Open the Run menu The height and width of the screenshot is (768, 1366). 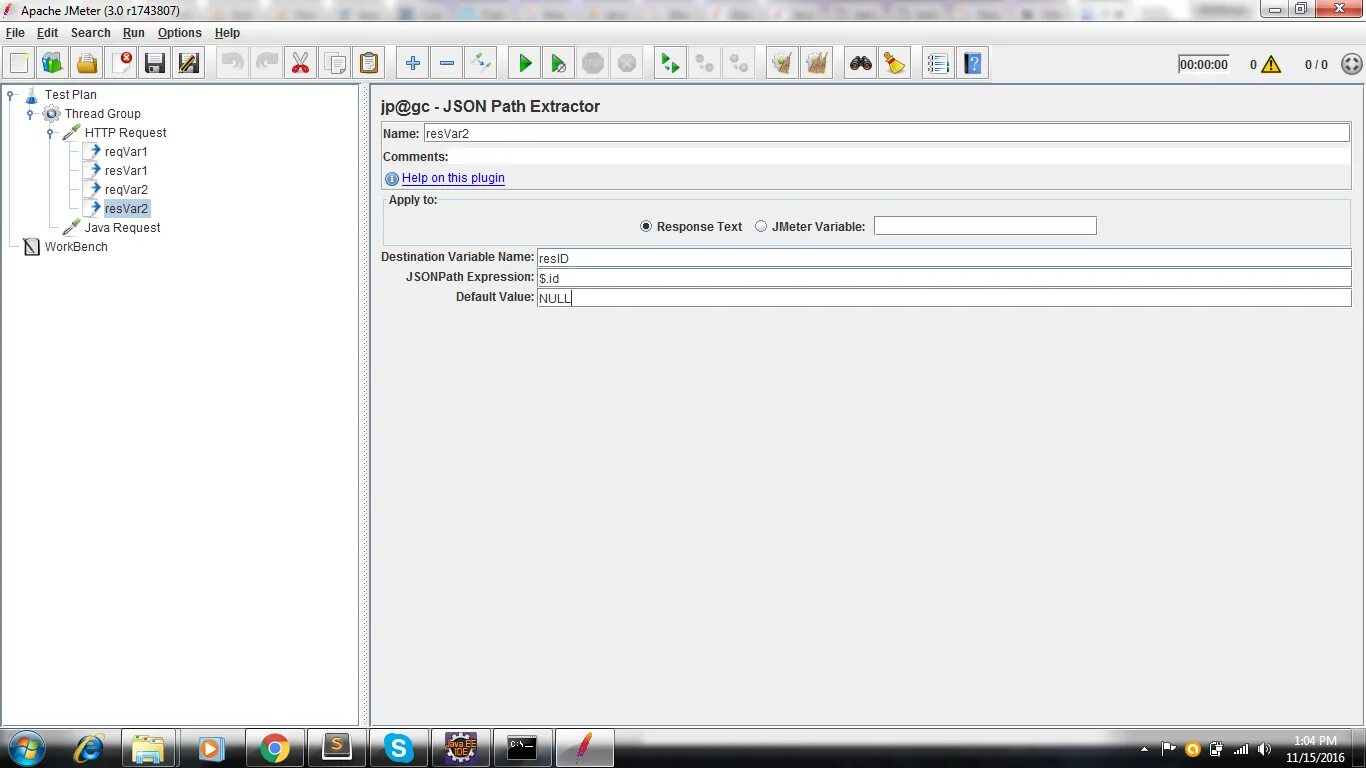click(x=134, y=33)
